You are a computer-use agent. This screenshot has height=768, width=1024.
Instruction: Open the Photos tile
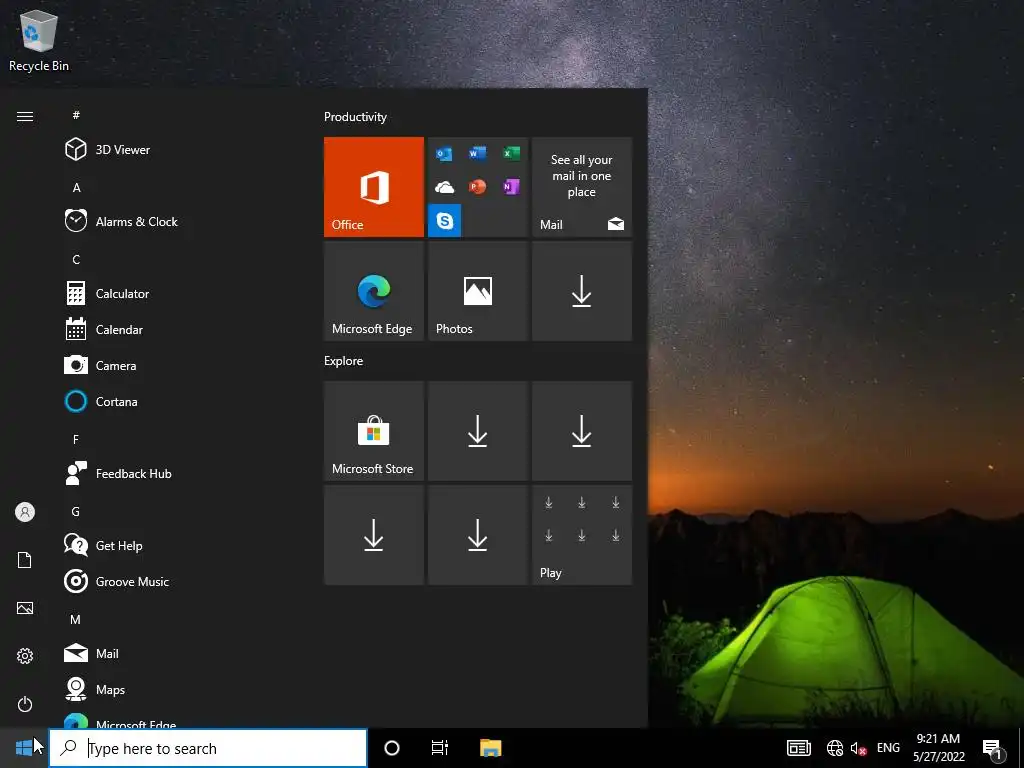point(478,291)
